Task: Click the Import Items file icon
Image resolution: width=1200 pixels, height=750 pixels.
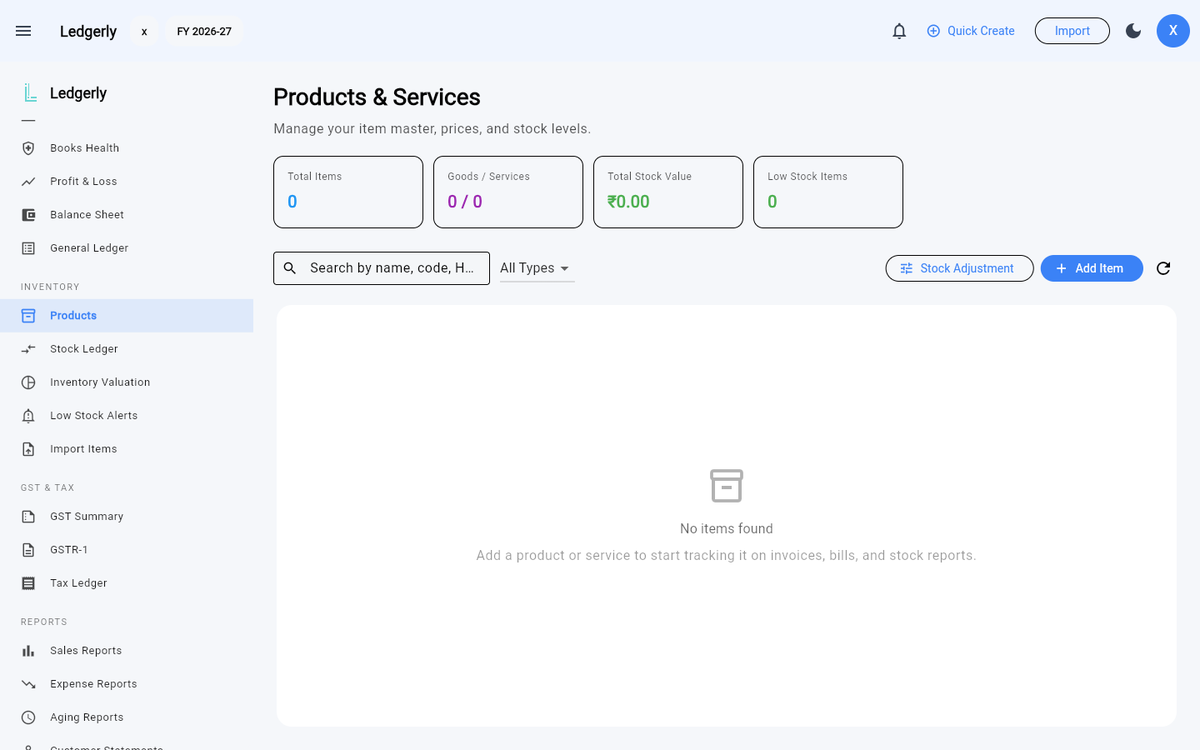Action: (x=29, y=449)
